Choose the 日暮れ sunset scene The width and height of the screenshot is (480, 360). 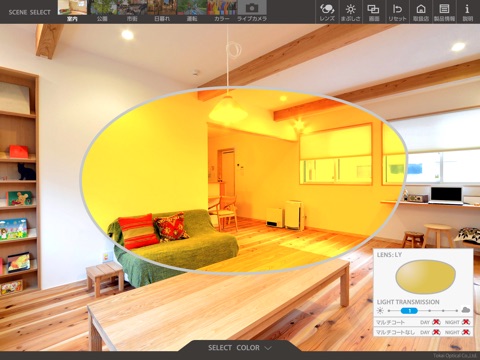[162, 11]
